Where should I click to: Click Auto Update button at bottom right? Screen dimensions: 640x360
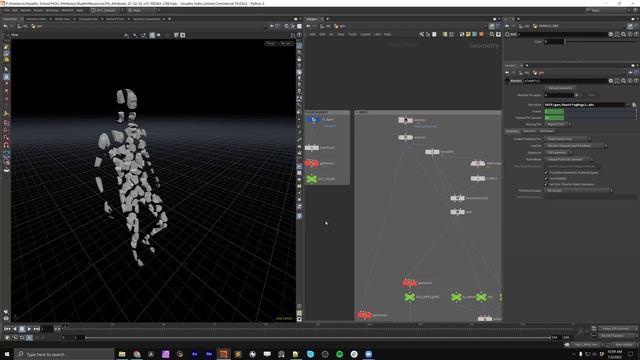(624, 344)
